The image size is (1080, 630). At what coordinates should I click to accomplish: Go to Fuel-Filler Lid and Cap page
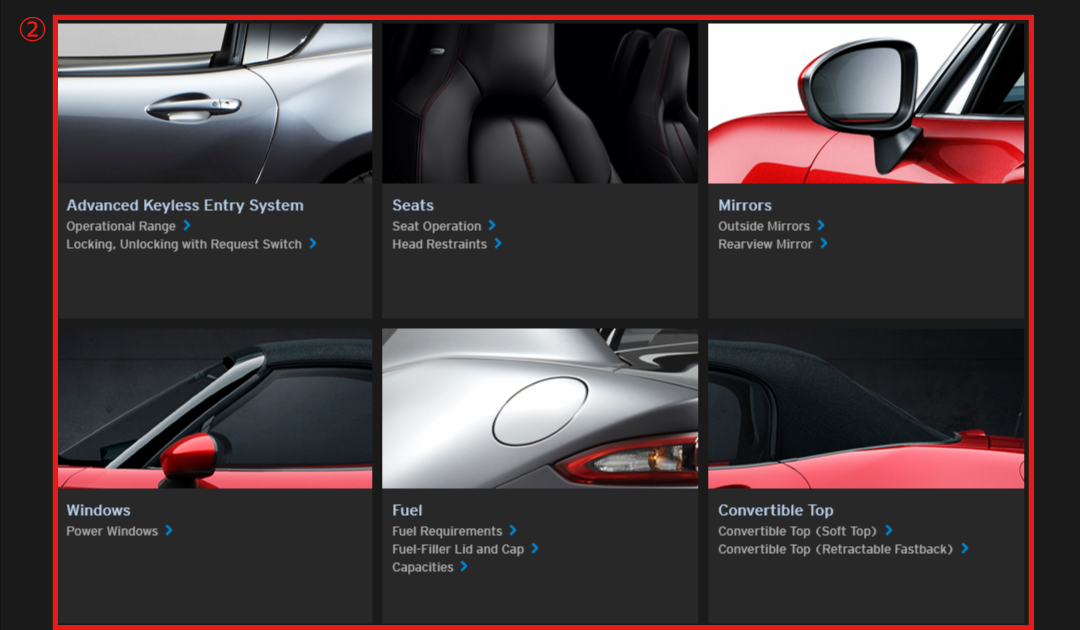click(x=458, y=549)
